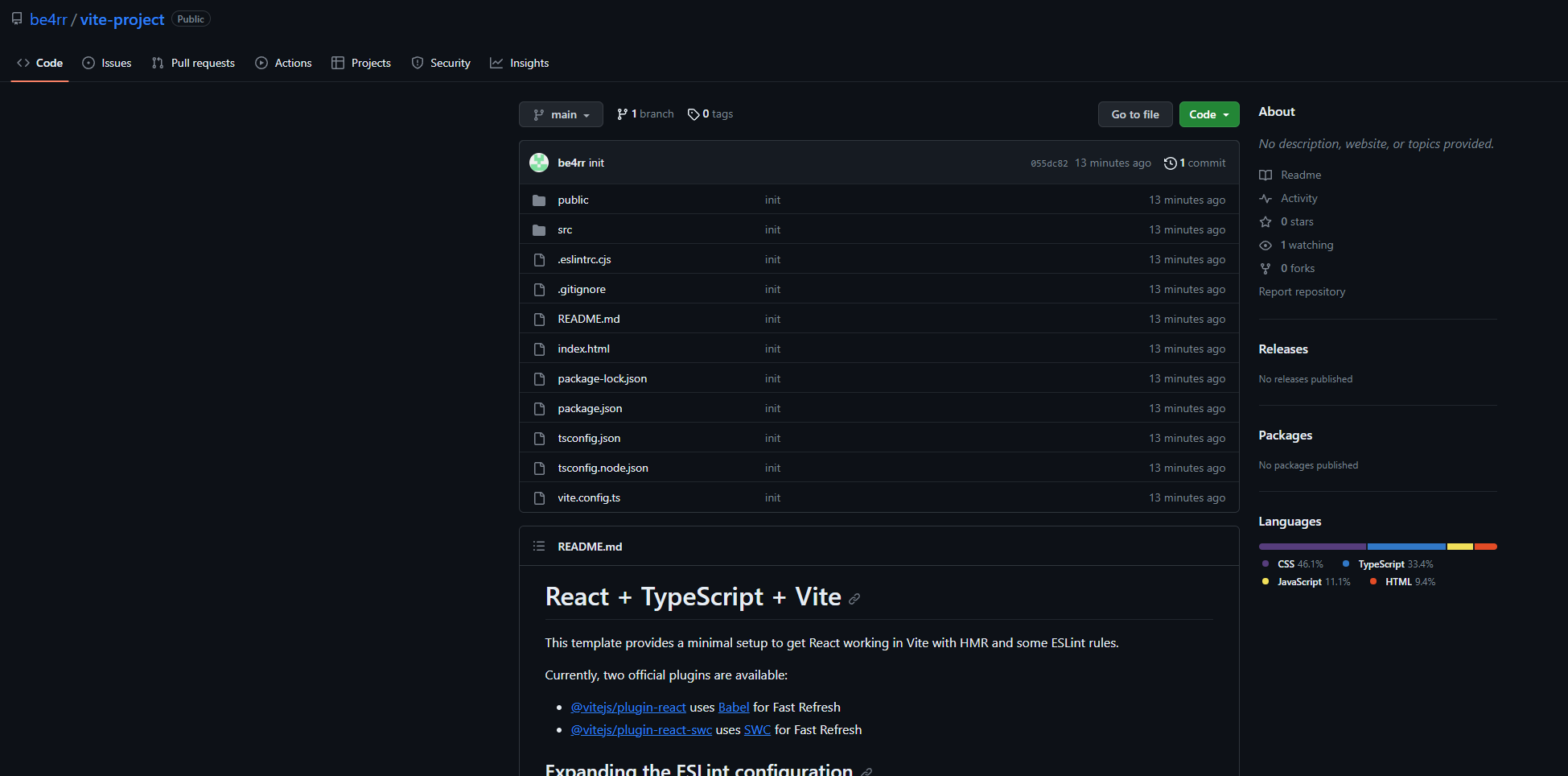Click the purple CSS segment of language bar
The image size is (1568, 776).
point(1313,547)
